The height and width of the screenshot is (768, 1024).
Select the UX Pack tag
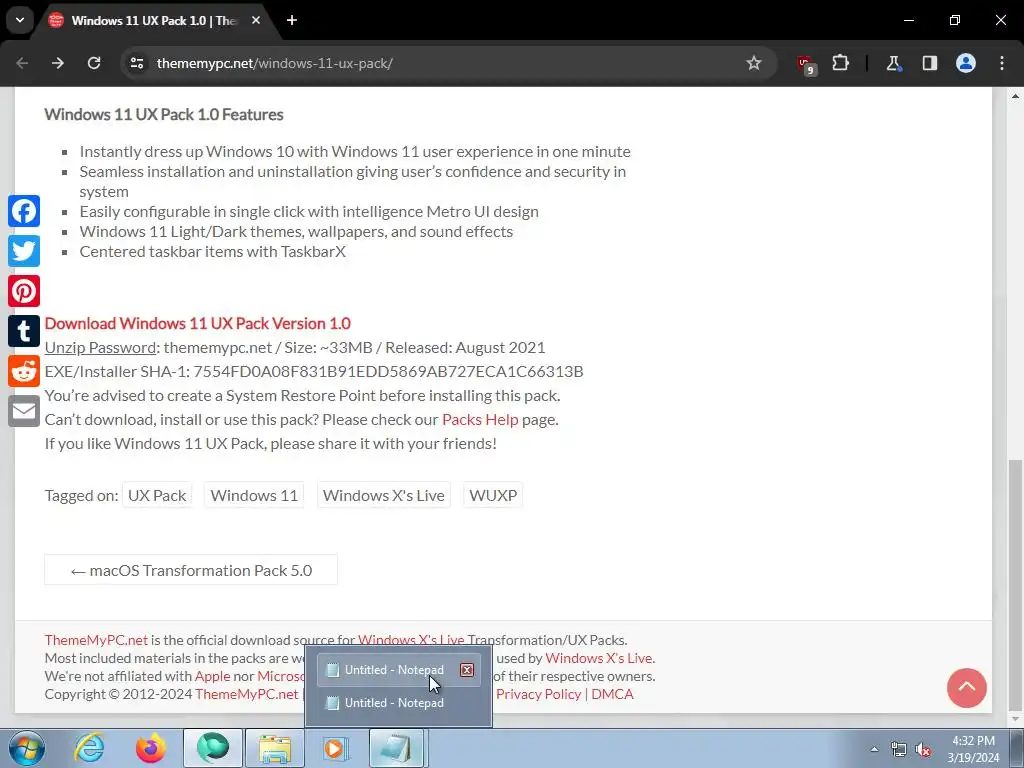157,495
